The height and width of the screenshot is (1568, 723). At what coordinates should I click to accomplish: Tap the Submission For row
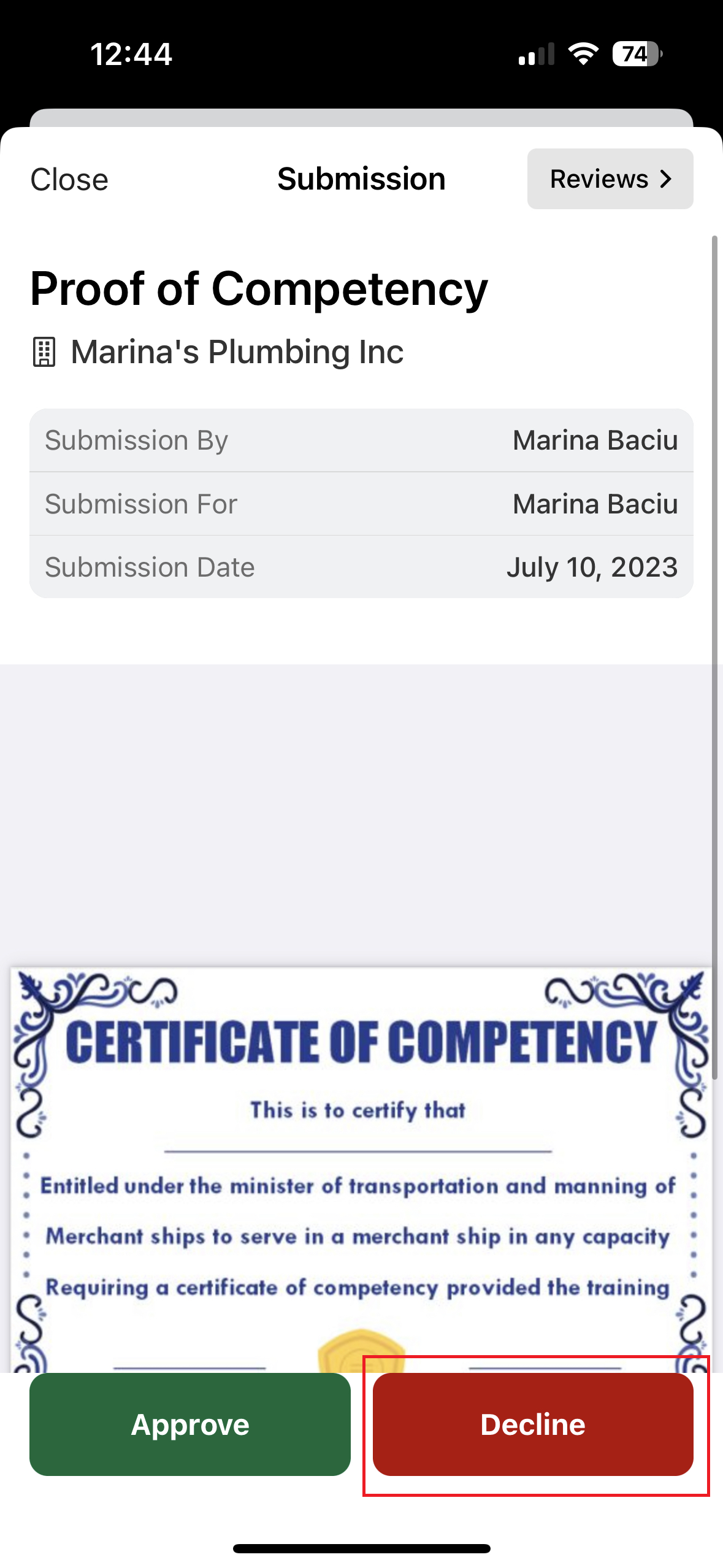[x=361, y=504]
